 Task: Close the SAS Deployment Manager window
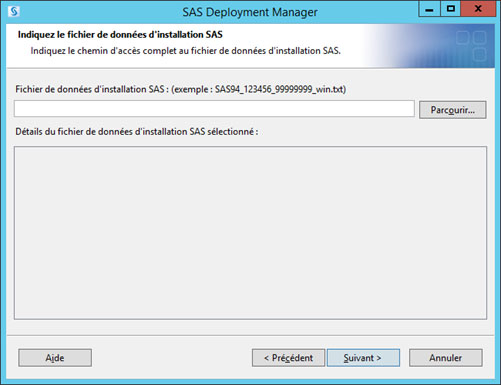coord(478,9)
